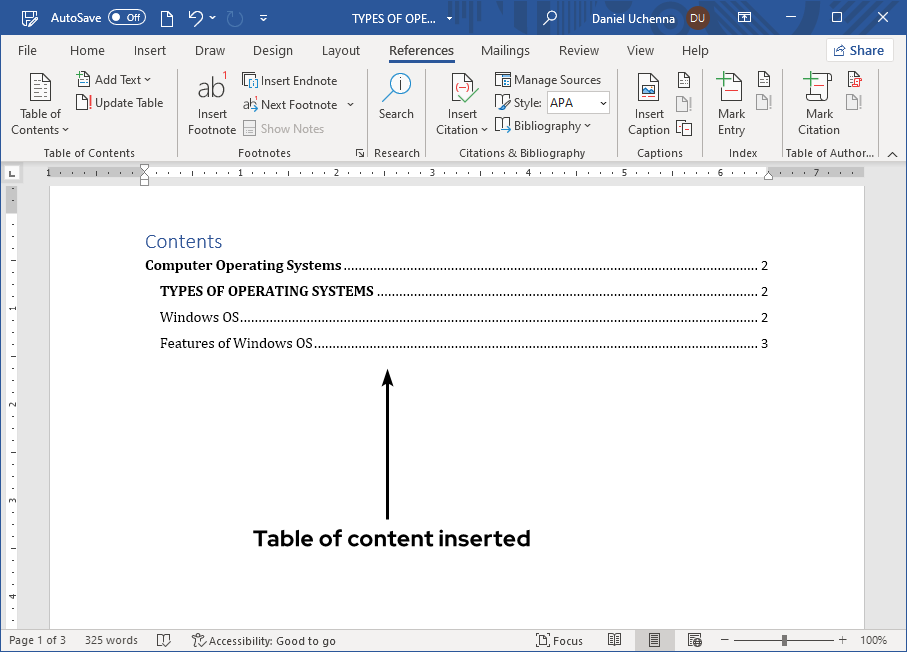The height and width of the screenshot is (652, 907).
Task: Mark a citation for table of authorities
Action: tap(817, 102)
